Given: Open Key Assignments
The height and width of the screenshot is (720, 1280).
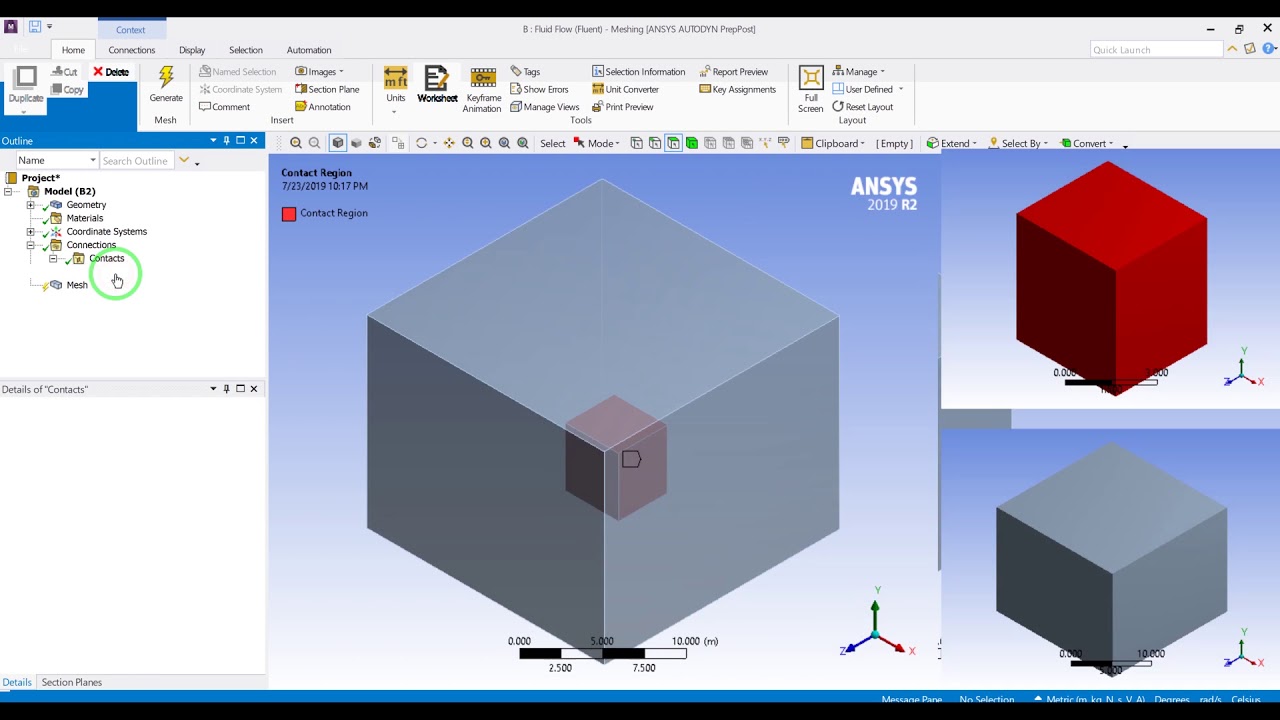Looking at the screenshot, I should 737,89.
